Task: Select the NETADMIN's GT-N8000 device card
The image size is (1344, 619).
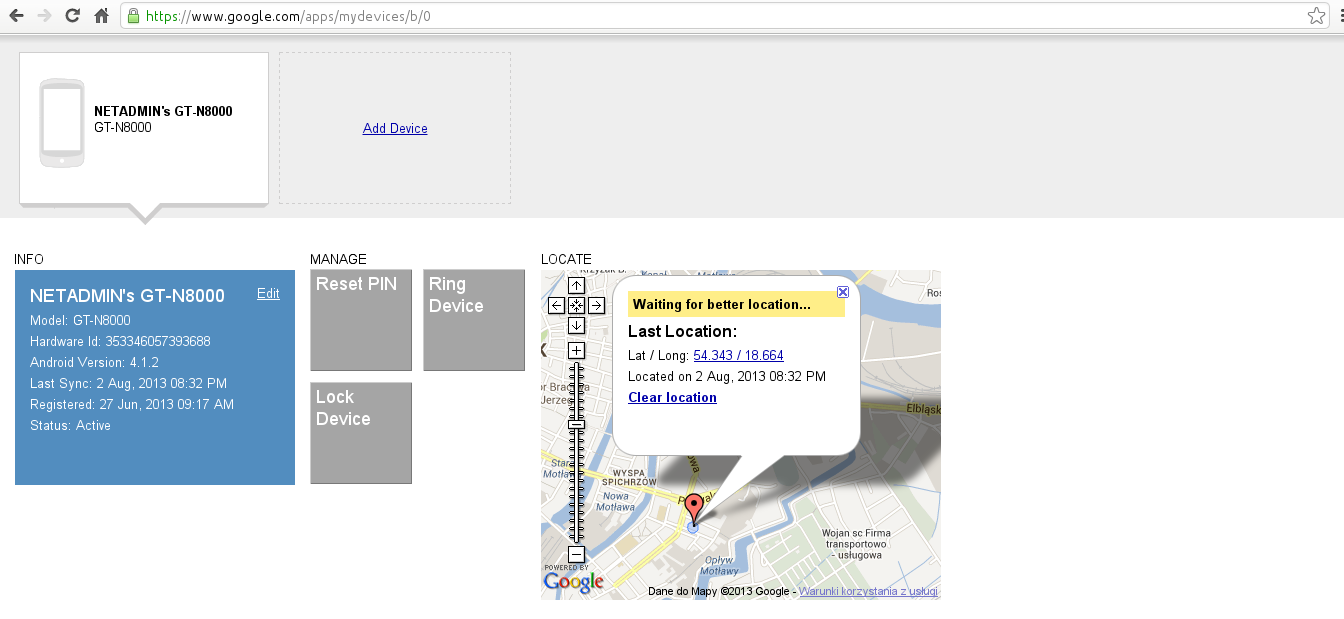Action: [x=144, y=128]
